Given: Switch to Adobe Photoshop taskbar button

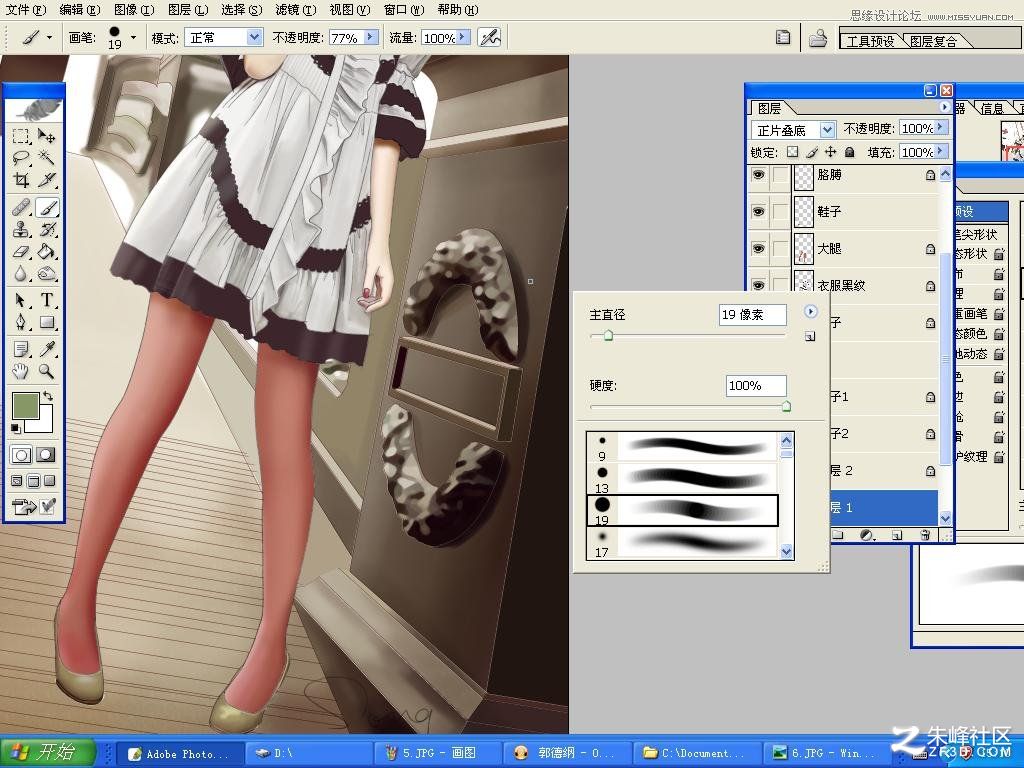Looking at the screenshot, I should pos(180,754).
